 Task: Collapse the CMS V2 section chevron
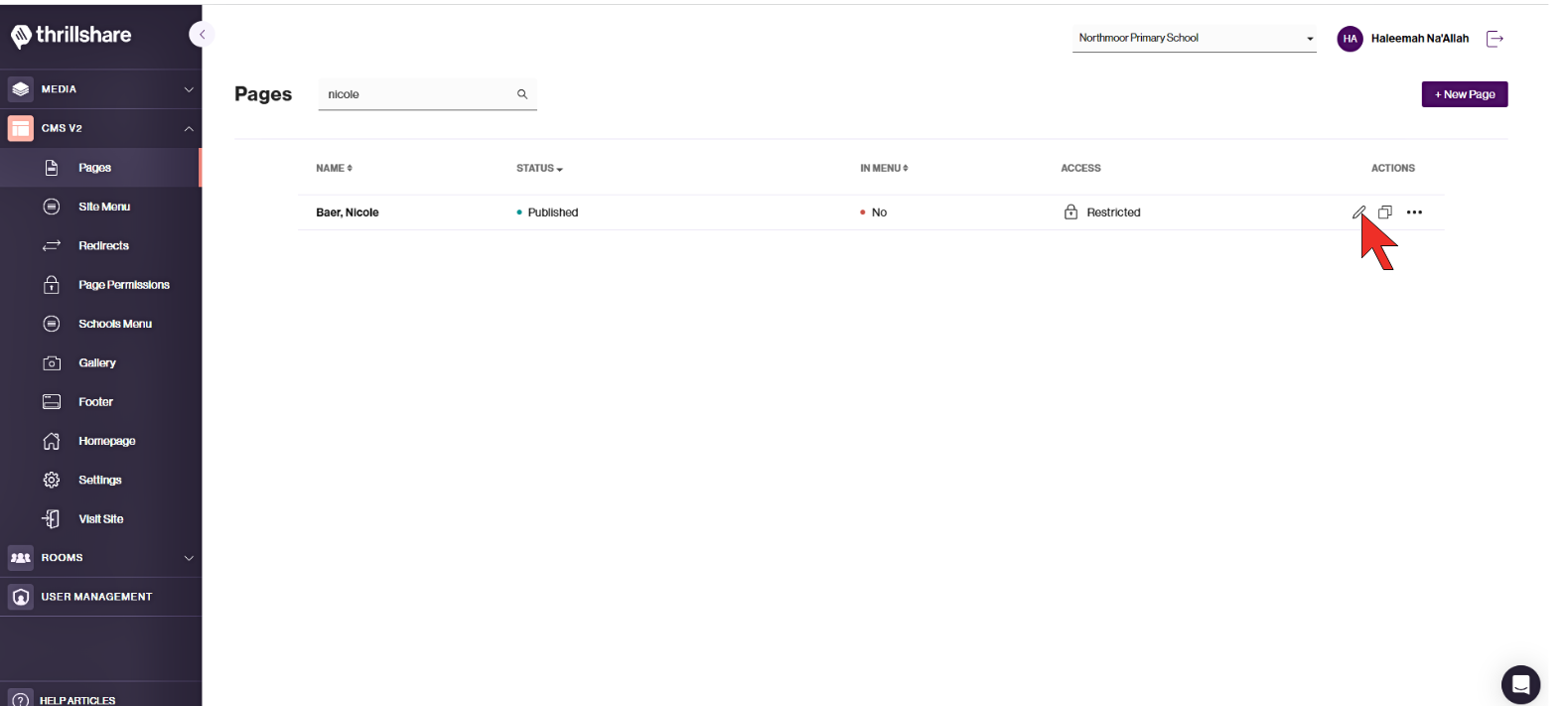pos(189,128)
